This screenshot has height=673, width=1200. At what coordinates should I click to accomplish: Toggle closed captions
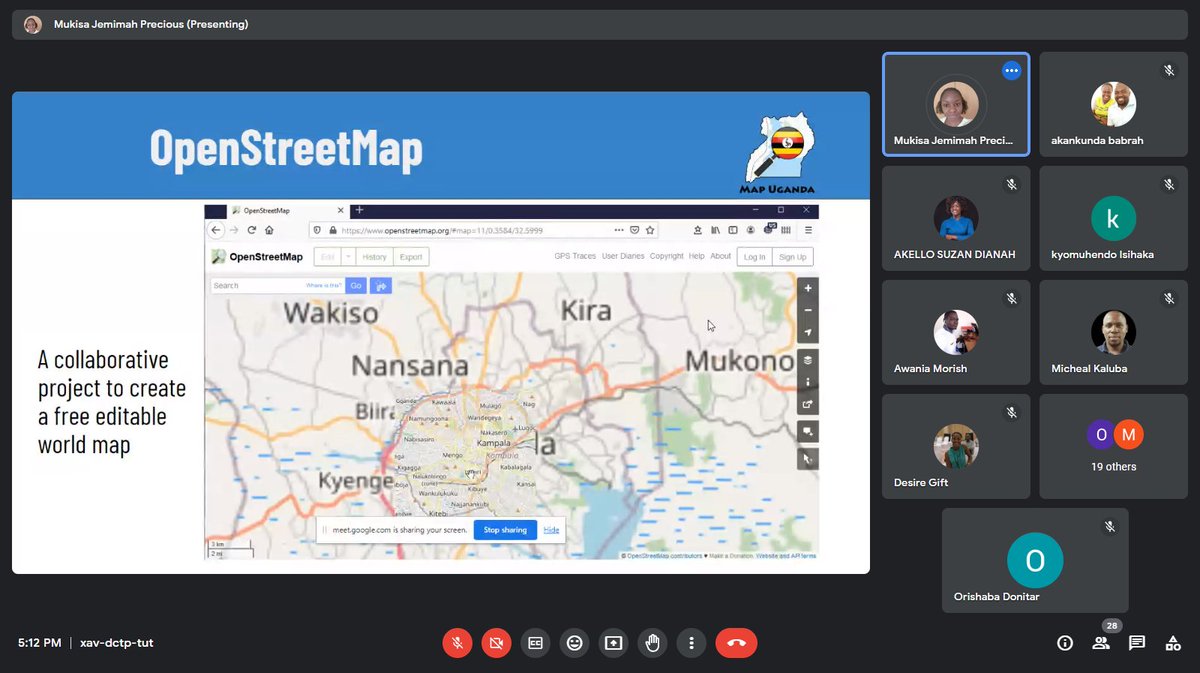coord(535,643)
